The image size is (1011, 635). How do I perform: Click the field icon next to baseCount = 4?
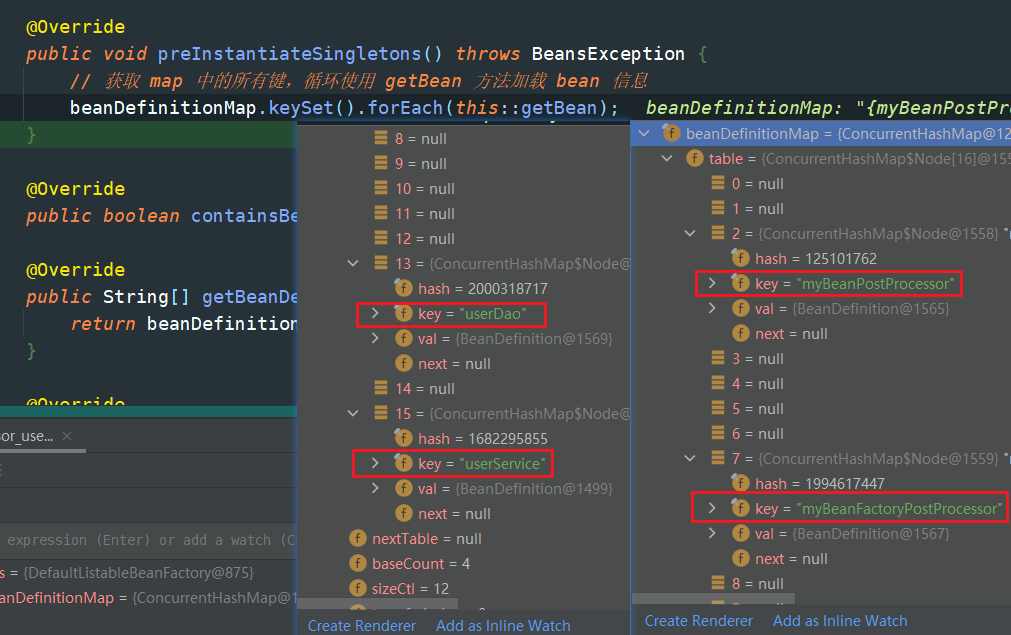[357, 564]
